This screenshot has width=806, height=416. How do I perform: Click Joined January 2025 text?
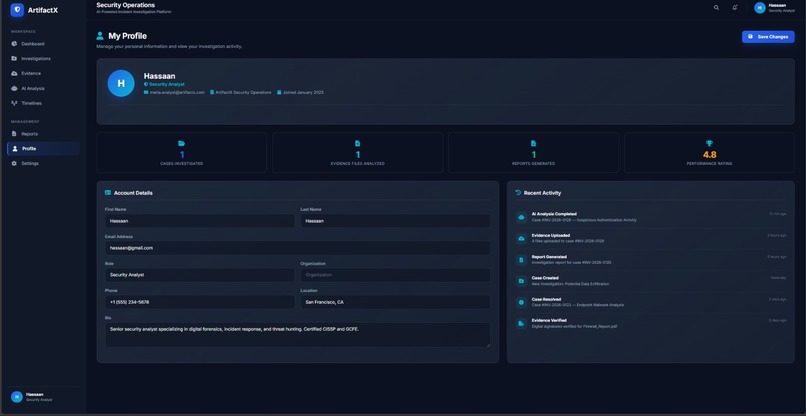pos(303,93)
